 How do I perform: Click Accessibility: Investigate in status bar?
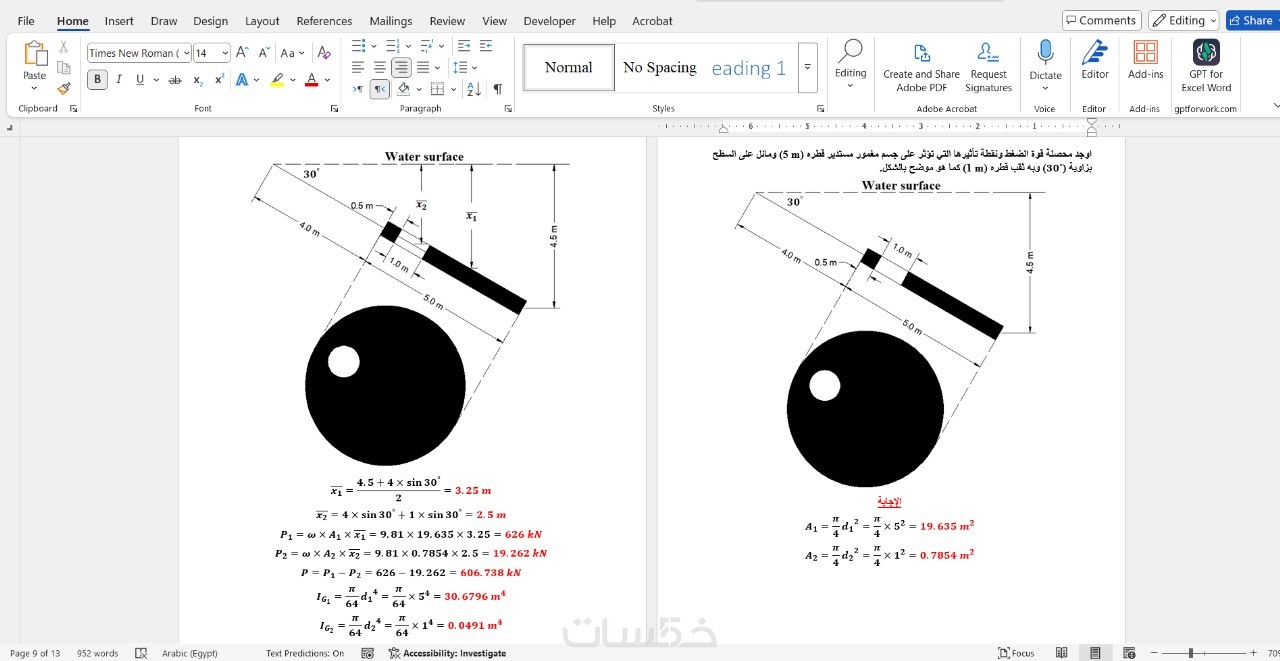click(447, 653)
